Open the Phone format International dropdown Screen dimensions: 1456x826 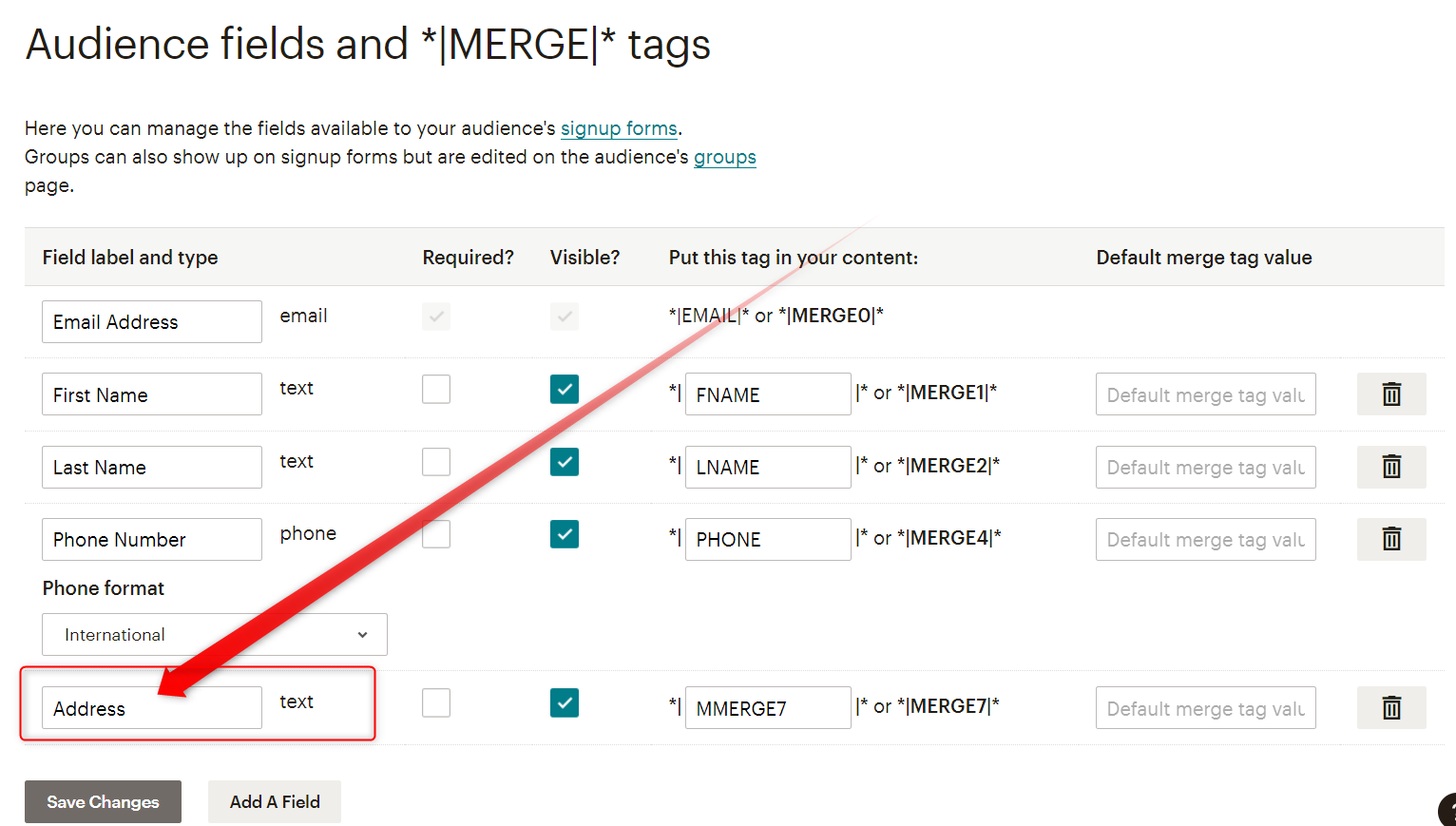tap(215, 635)
